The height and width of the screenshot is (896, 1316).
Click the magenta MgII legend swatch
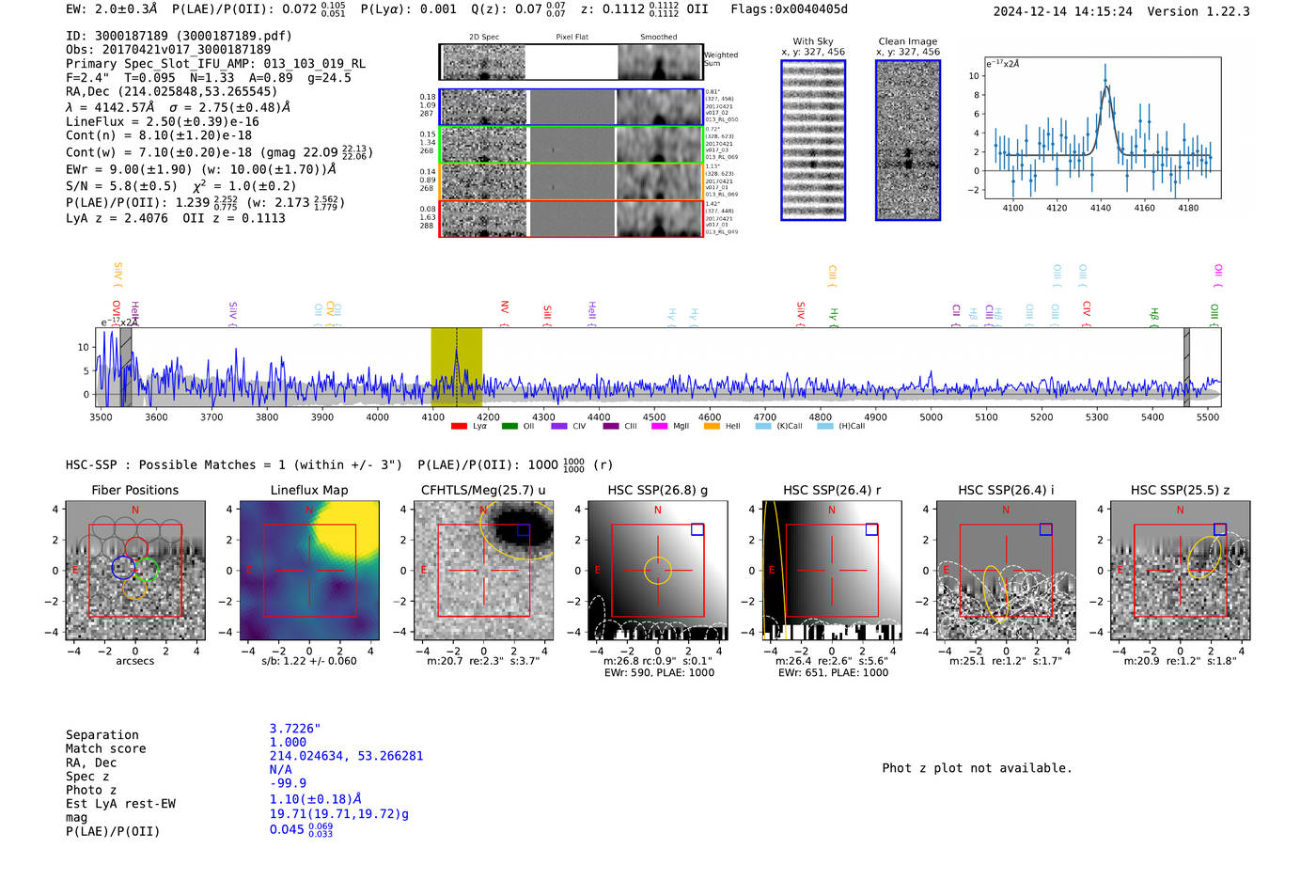[x=658, y=426]
